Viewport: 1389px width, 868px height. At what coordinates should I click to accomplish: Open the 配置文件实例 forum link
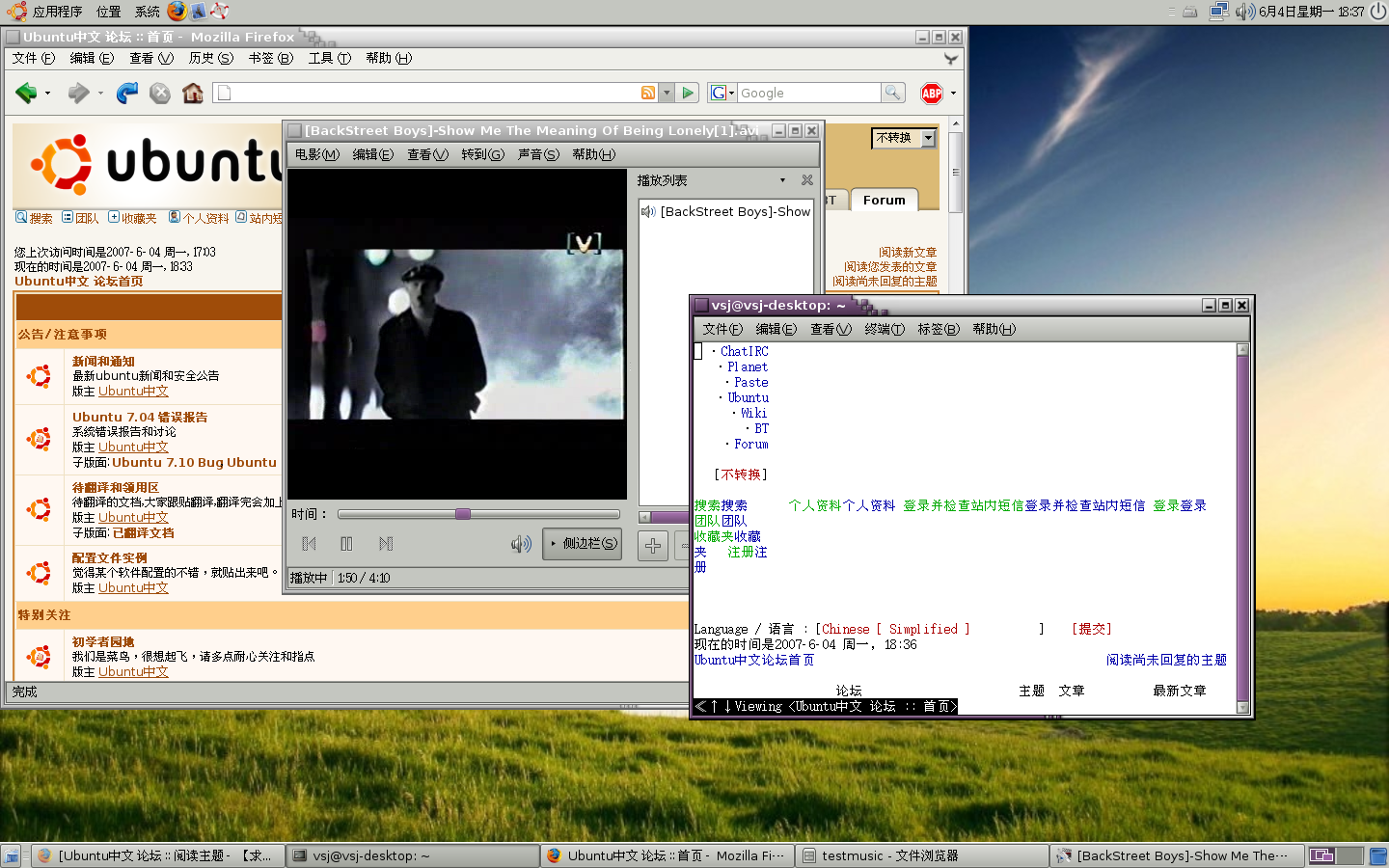tap(110, 558)
